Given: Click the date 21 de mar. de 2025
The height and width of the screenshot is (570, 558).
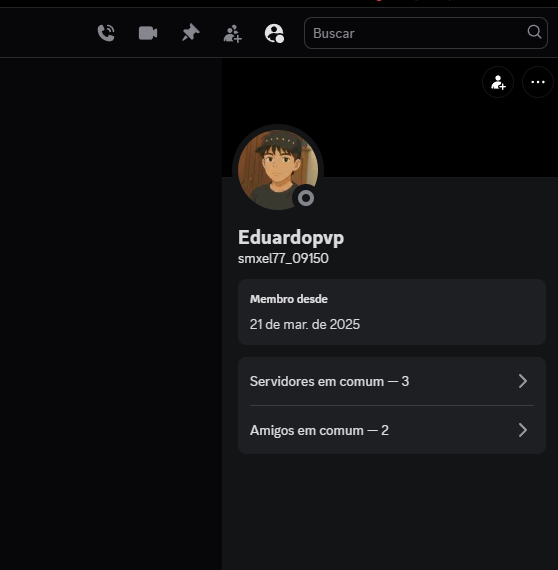Looking at the screenshot, I should coord(305,324).
